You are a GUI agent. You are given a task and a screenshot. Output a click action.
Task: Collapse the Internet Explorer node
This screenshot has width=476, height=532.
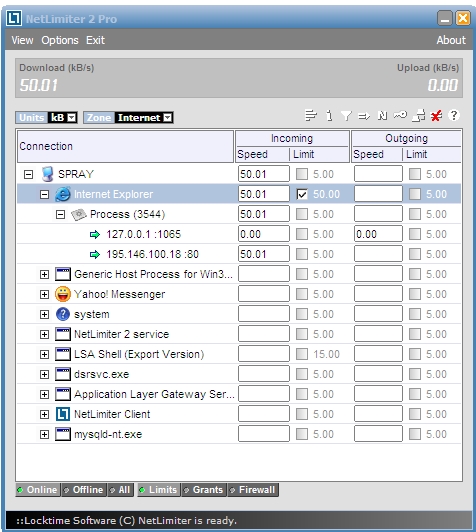pos(44,194)
